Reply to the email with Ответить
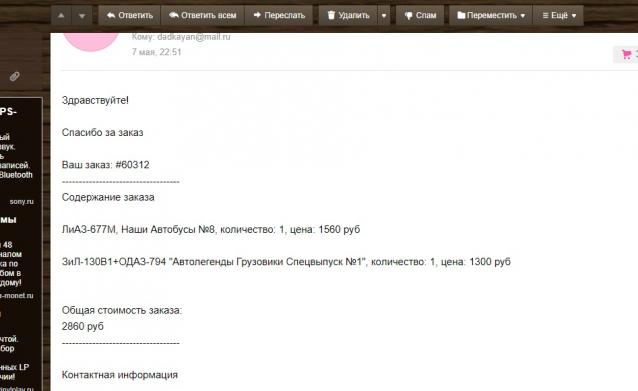Screen dimensions: 638x391 [129, 15]
